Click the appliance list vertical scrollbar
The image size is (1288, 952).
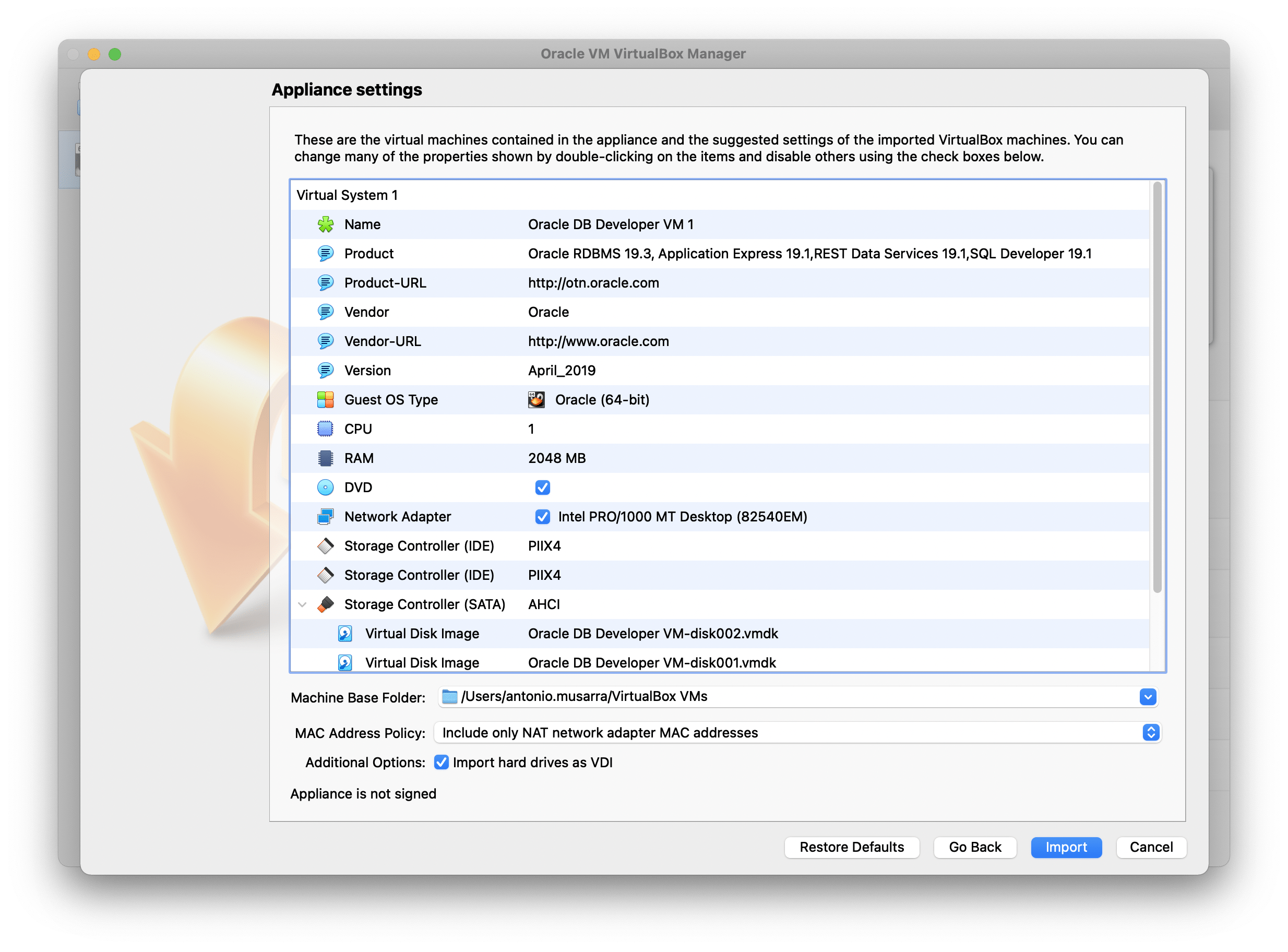point(1156,387)
